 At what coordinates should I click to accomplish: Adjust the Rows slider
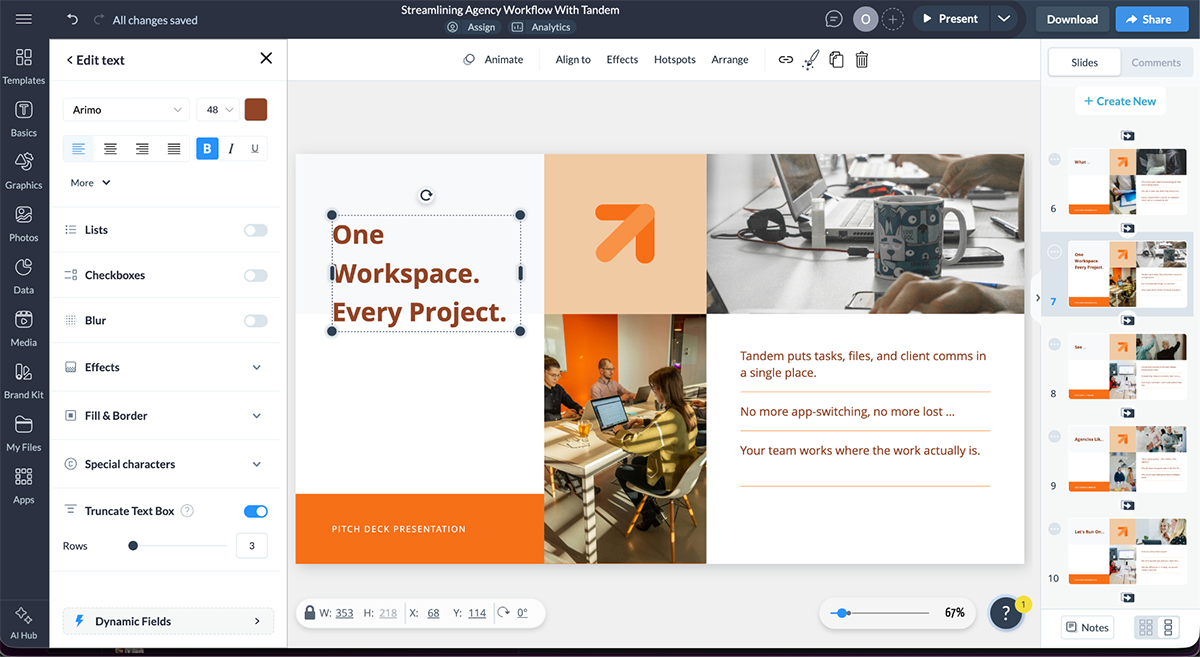[x=133, y=546]
